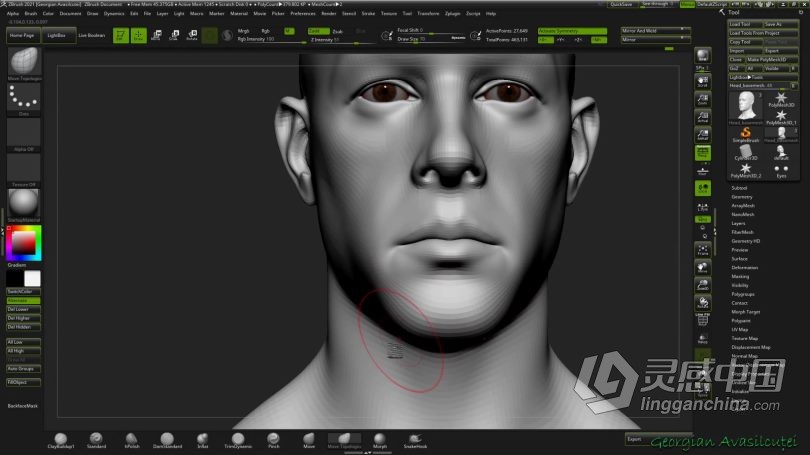Click the Rotate transform icon in top shelf
810x455 pixels.
pyautogui.click(x=192, y=35)
